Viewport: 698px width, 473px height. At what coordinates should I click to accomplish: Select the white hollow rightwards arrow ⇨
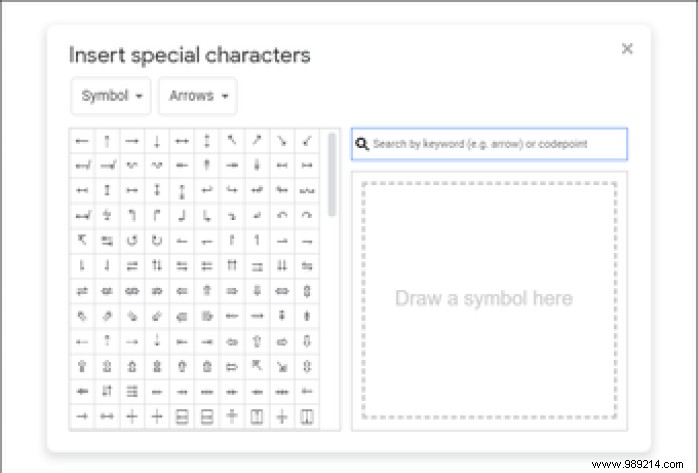(x=282, y=341)
